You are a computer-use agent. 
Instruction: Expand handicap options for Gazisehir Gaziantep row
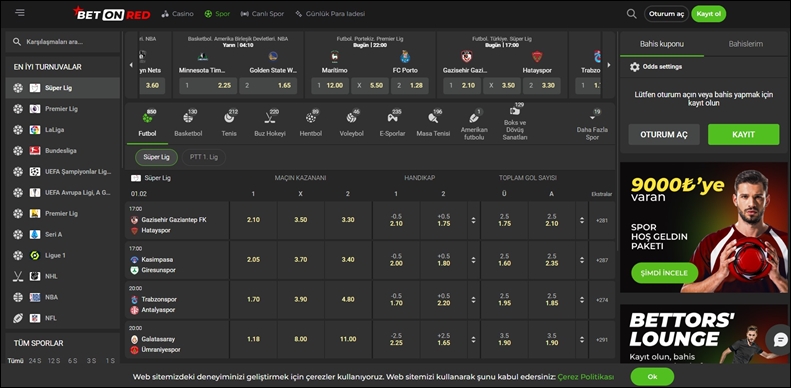pyautogui.click(x=473, y=220)
